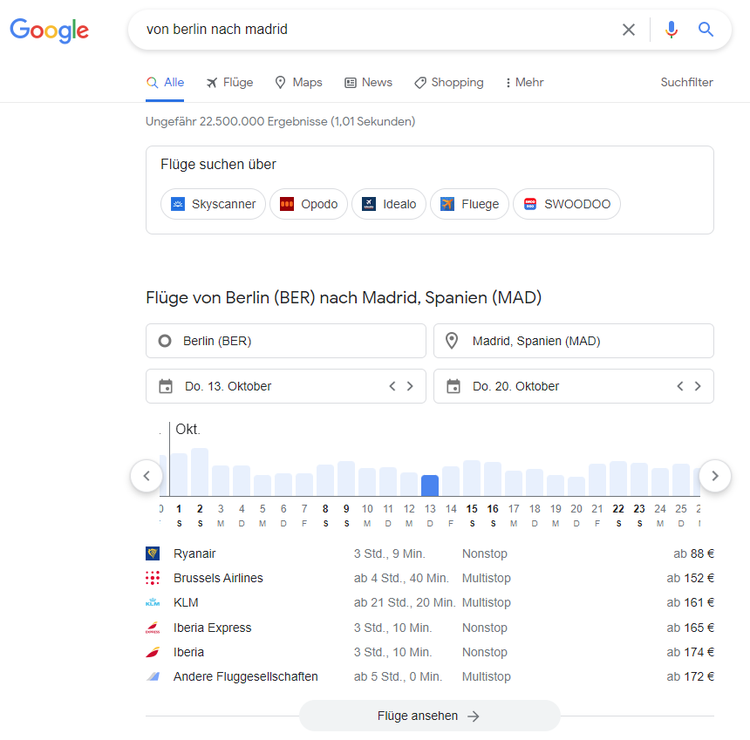750x740 pixels.
Task: Open Andere Fluggesellschaften row
Action: pyautogui.click(x=430, y=676)
